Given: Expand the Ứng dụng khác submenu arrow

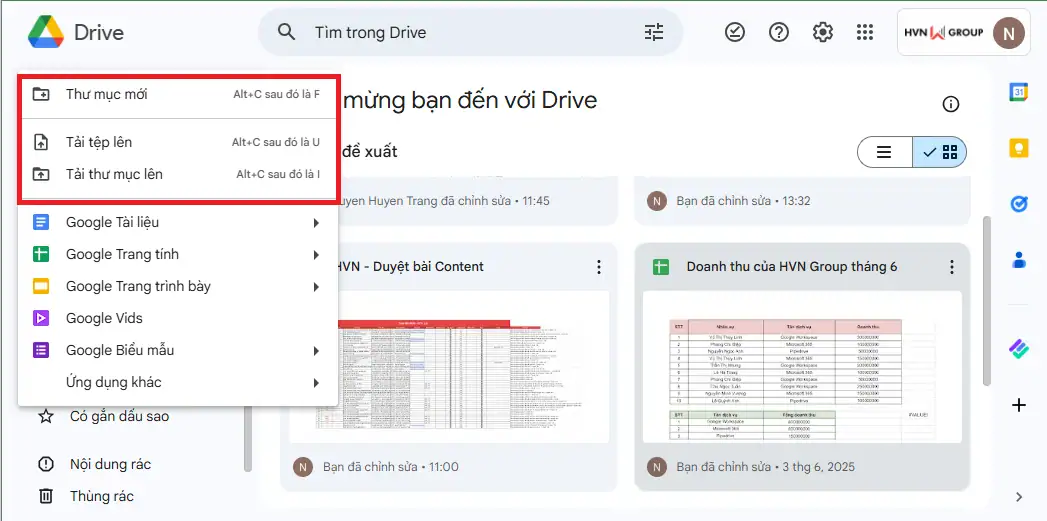Looking at the screenshot, I should [x=316, y=382].
